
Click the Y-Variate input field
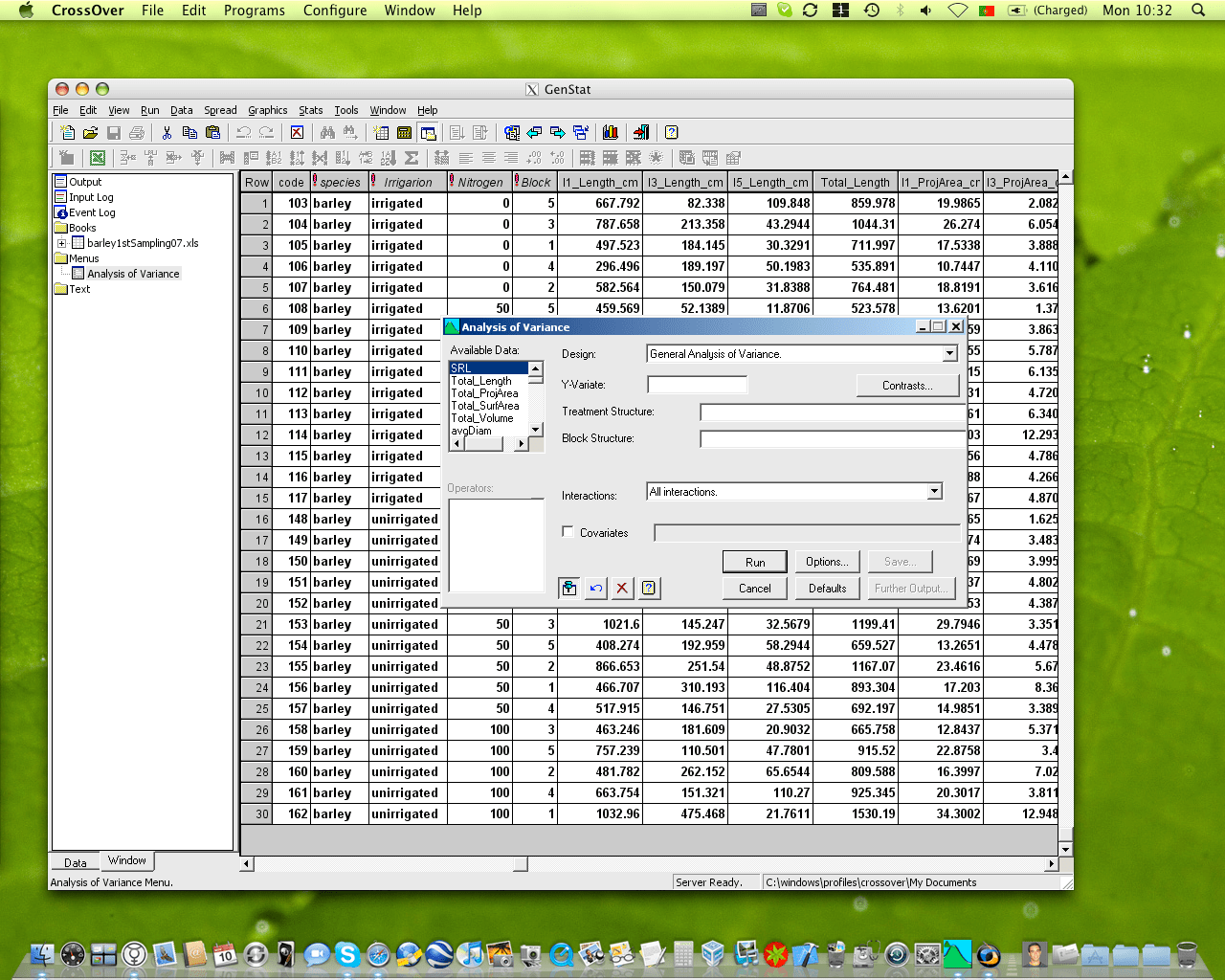point(698,385)
